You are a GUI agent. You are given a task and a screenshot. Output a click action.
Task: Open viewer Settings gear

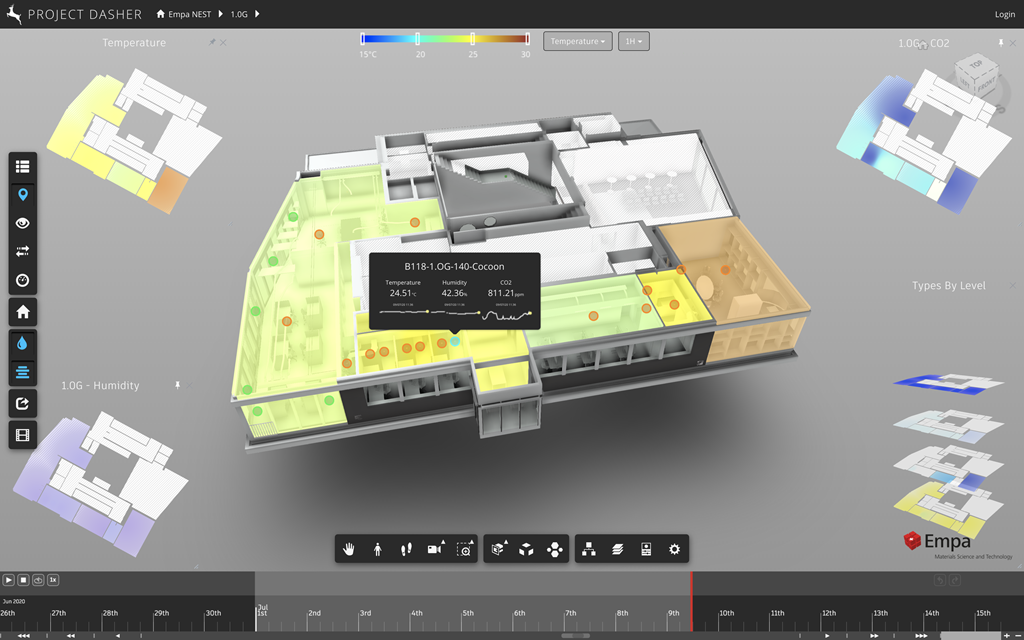tap(675, 549)
